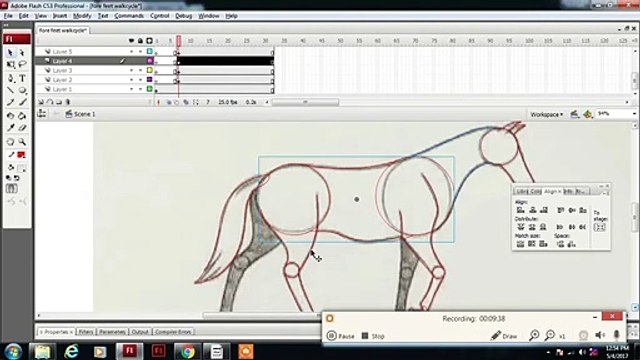Choose the Paint Bucket tool
Viewport: 640px width, 360px height.
[22, 116]
